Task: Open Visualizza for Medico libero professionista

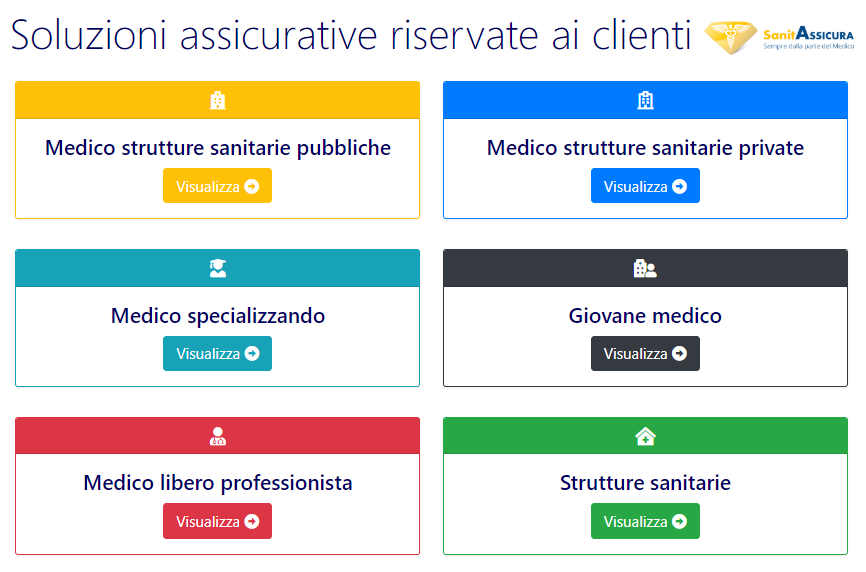Action: click(x=218, y=521)
